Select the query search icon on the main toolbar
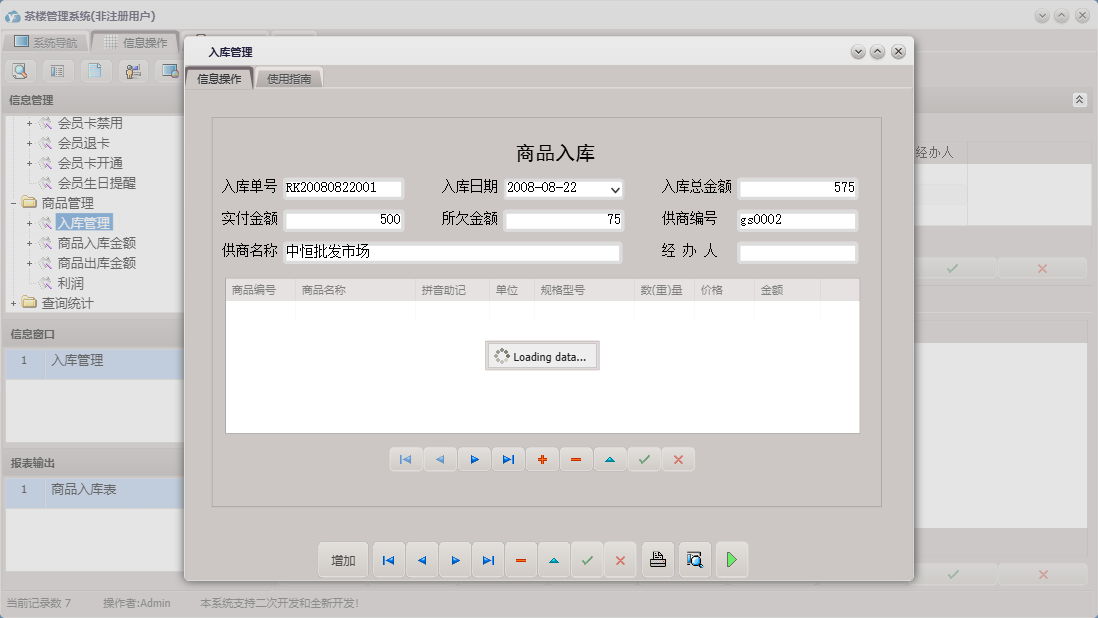This screenshot has height=618, width=1098. coord(20,71)
